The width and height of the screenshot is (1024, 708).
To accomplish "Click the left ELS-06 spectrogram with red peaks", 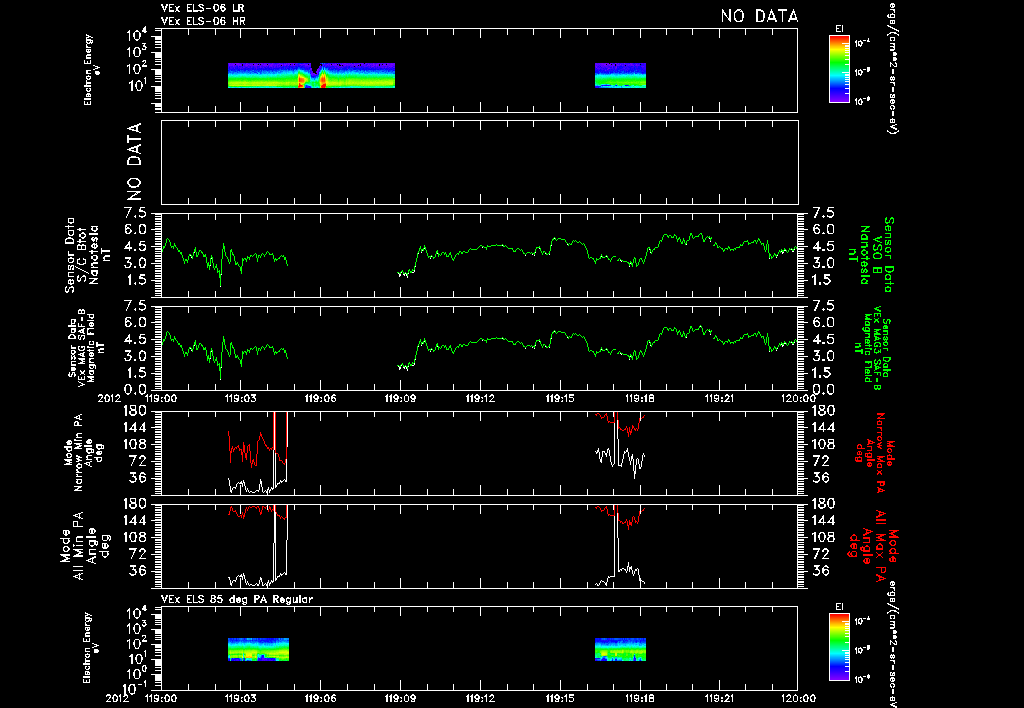I will 312,75.
